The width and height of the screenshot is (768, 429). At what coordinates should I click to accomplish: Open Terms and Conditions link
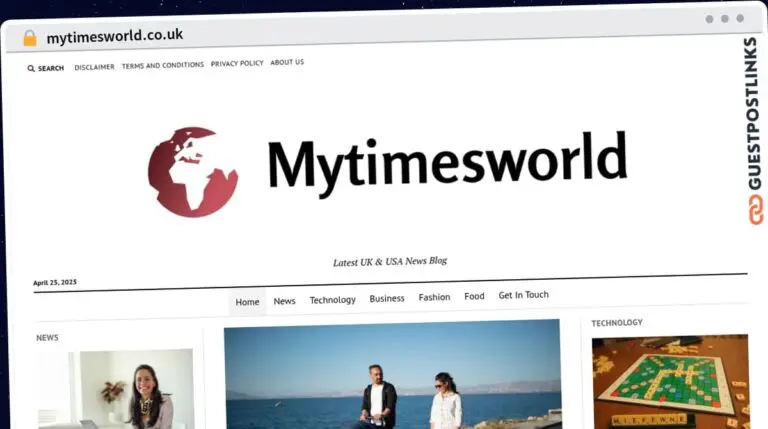point(163,65)
